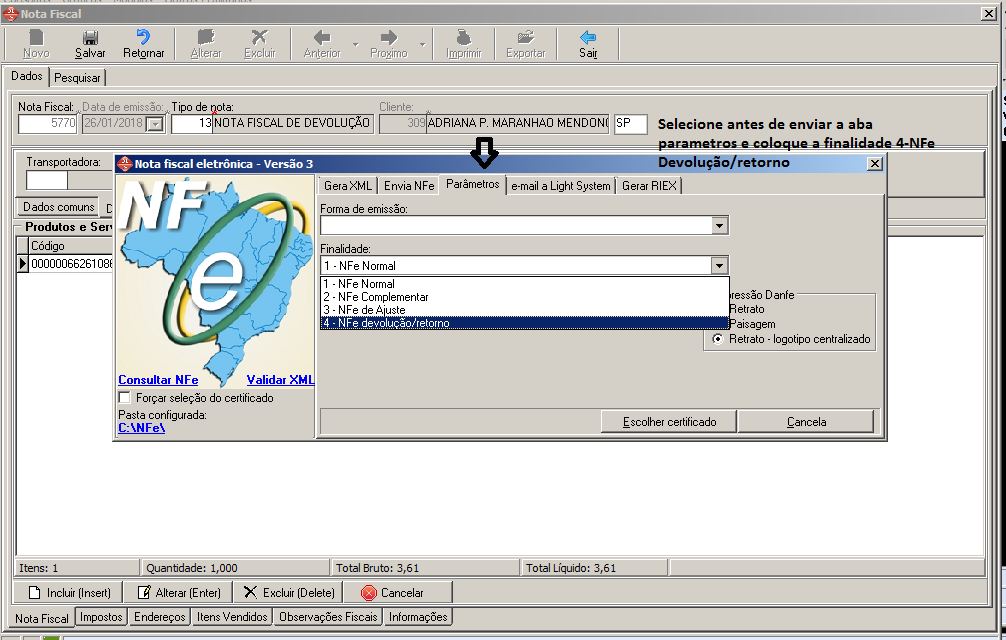Click the Alterar toolbar icon
The height and width of the screenshot is (640, 1006).
point(206,38)
